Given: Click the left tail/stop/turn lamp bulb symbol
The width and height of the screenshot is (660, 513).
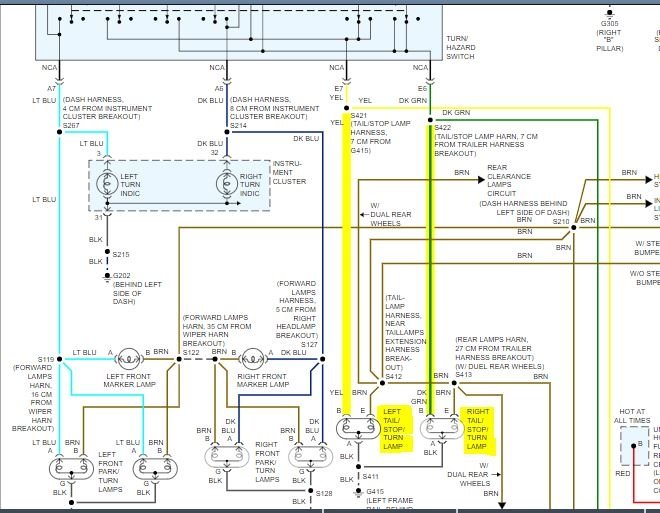Looking at the screenshot, I should click(358, 428).
